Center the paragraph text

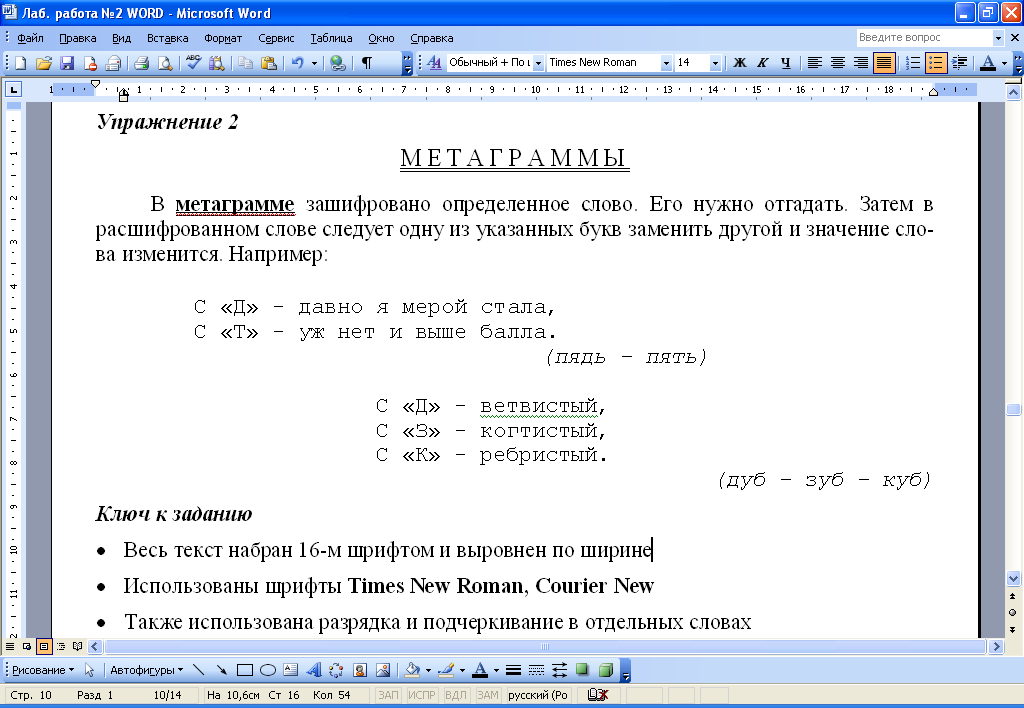pyautogui.click(x=838, y=63)
